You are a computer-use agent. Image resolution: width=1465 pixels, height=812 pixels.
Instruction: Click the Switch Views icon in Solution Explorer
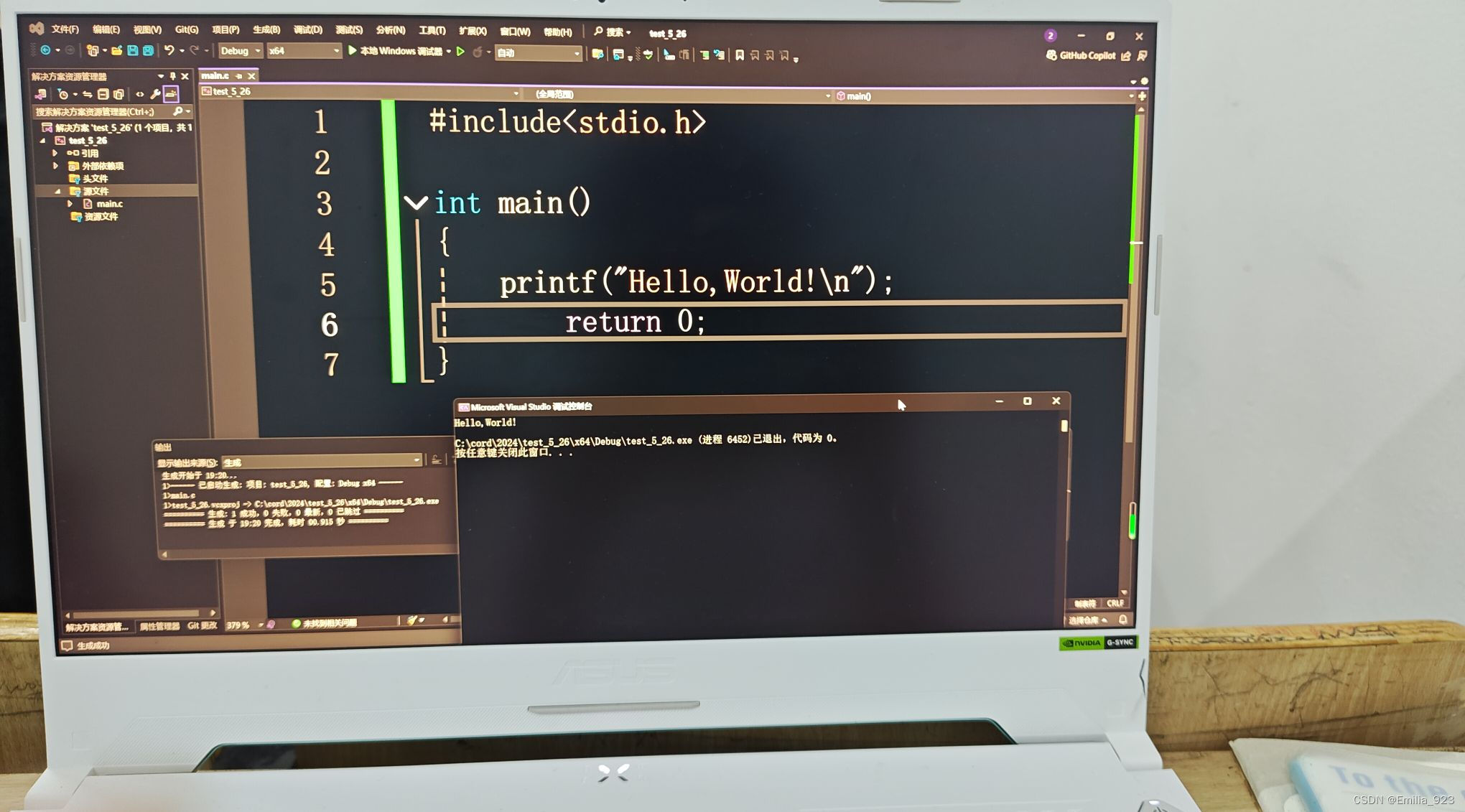(x=41, y=94)
